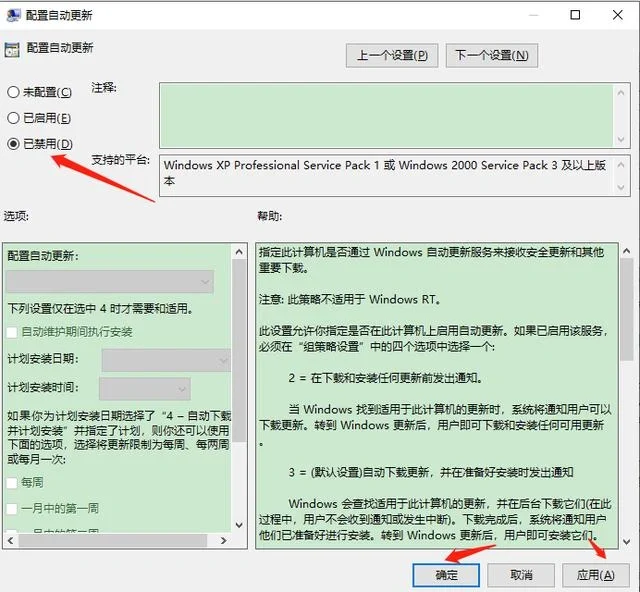Open the 计划安装时间 dropdown
Image resolution: width=640 pixels, height=592 pixels.
(x=144, y=389)
